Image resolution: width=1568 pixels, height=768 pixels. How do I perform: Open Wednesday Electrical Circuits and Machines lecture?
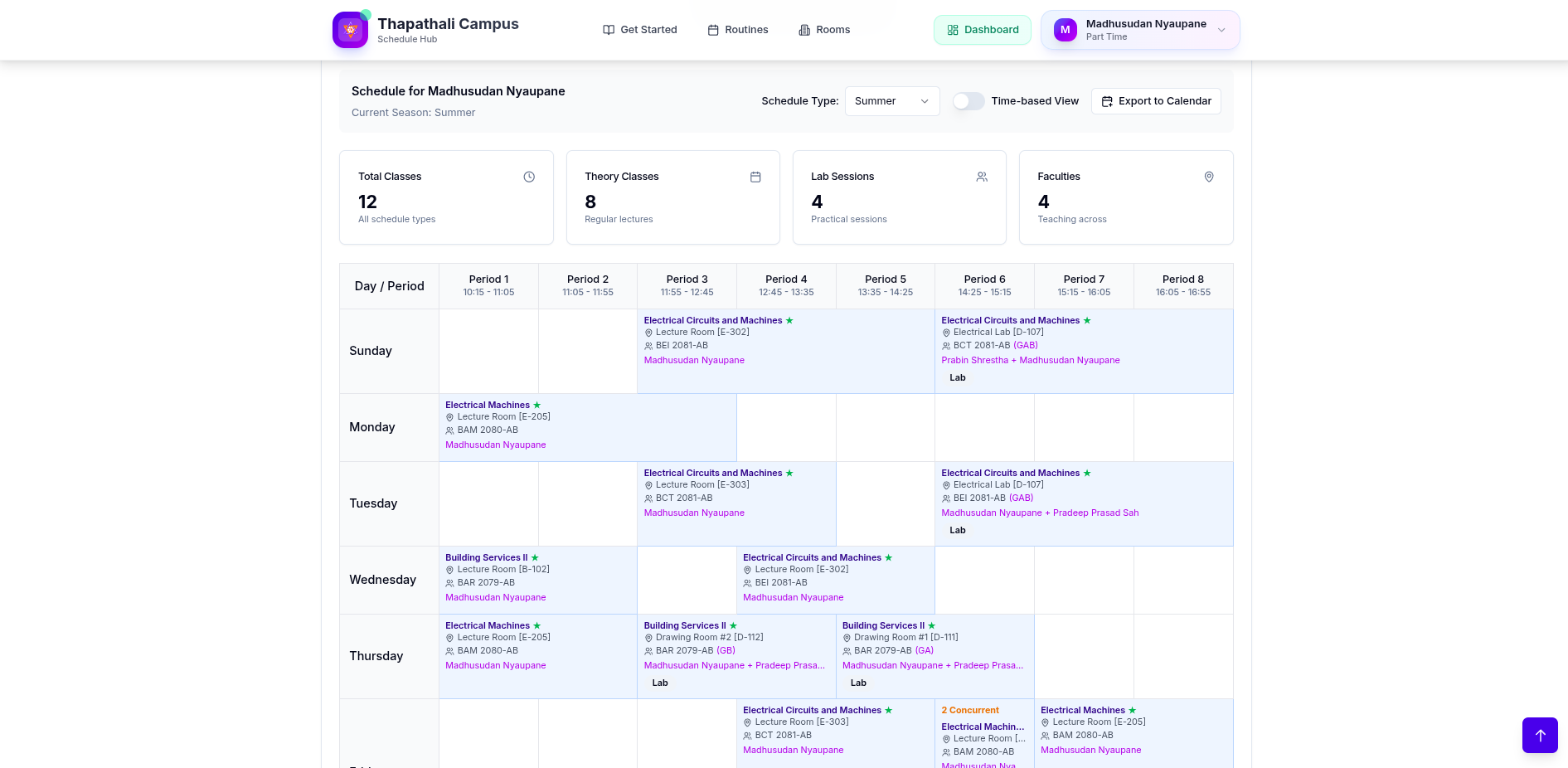836,580
